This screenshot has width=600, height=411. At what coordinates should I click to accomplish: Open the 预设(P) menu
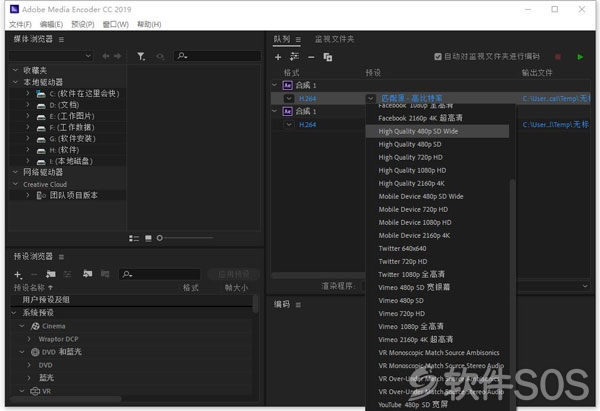tap(83, 24)
